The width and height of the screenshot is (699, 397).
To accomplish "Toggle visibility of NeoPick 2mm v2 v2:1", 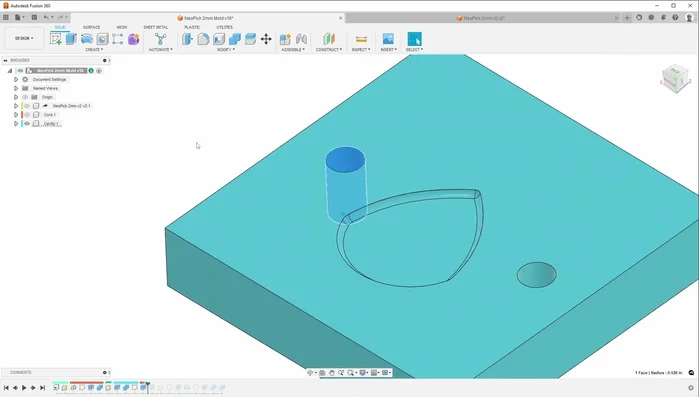I will (27, 106).
